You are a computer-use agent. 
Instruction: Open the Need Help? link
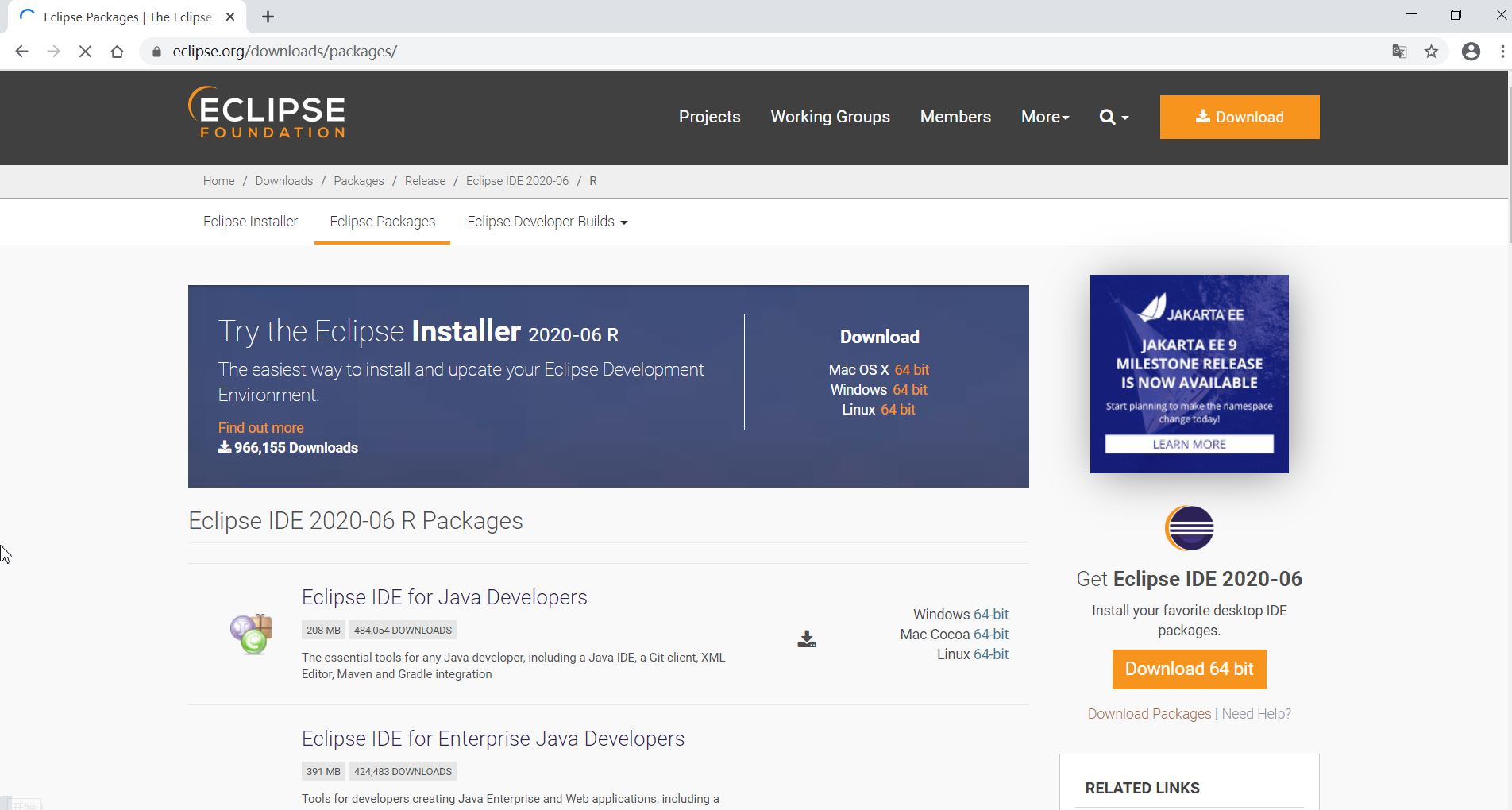pyautogui.click(x=1256, y=714)
